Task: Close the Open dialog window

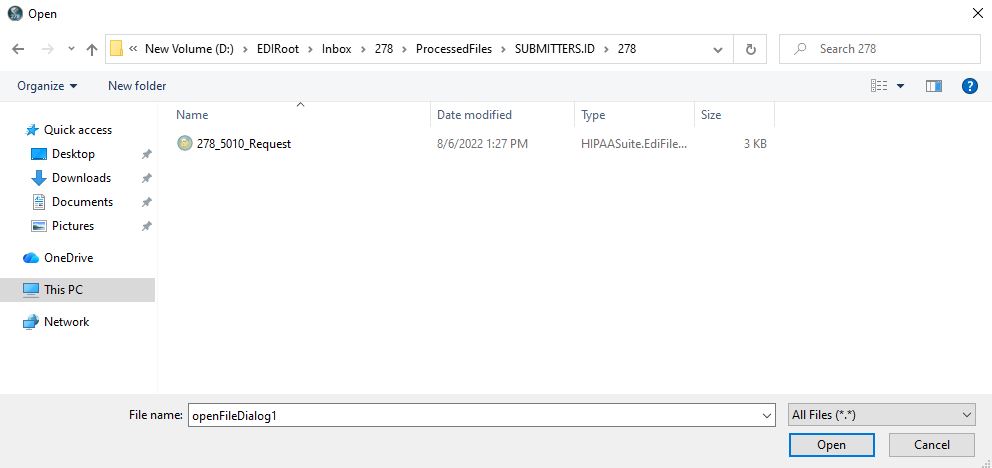Action: (977, 14)
